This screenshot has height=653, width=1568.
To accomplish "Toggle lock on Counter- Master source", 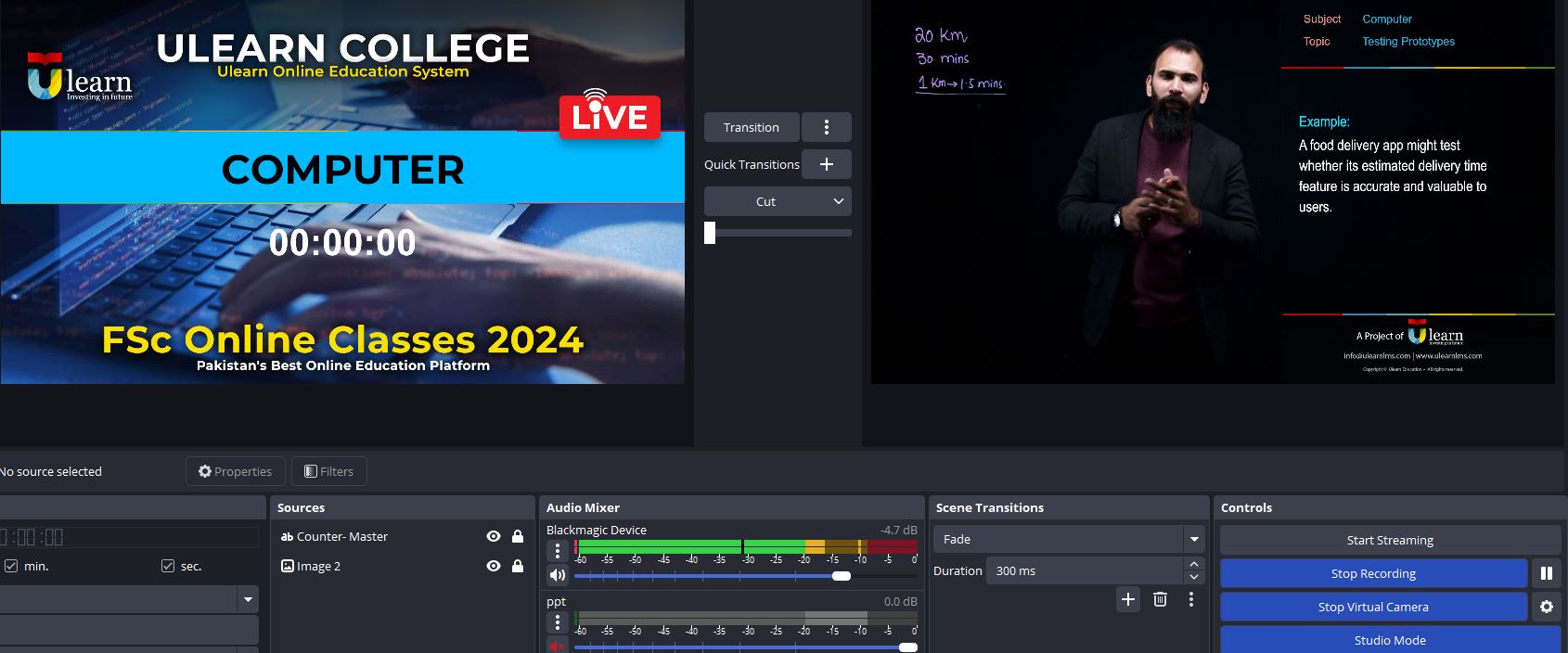I will tap(518, 536).
